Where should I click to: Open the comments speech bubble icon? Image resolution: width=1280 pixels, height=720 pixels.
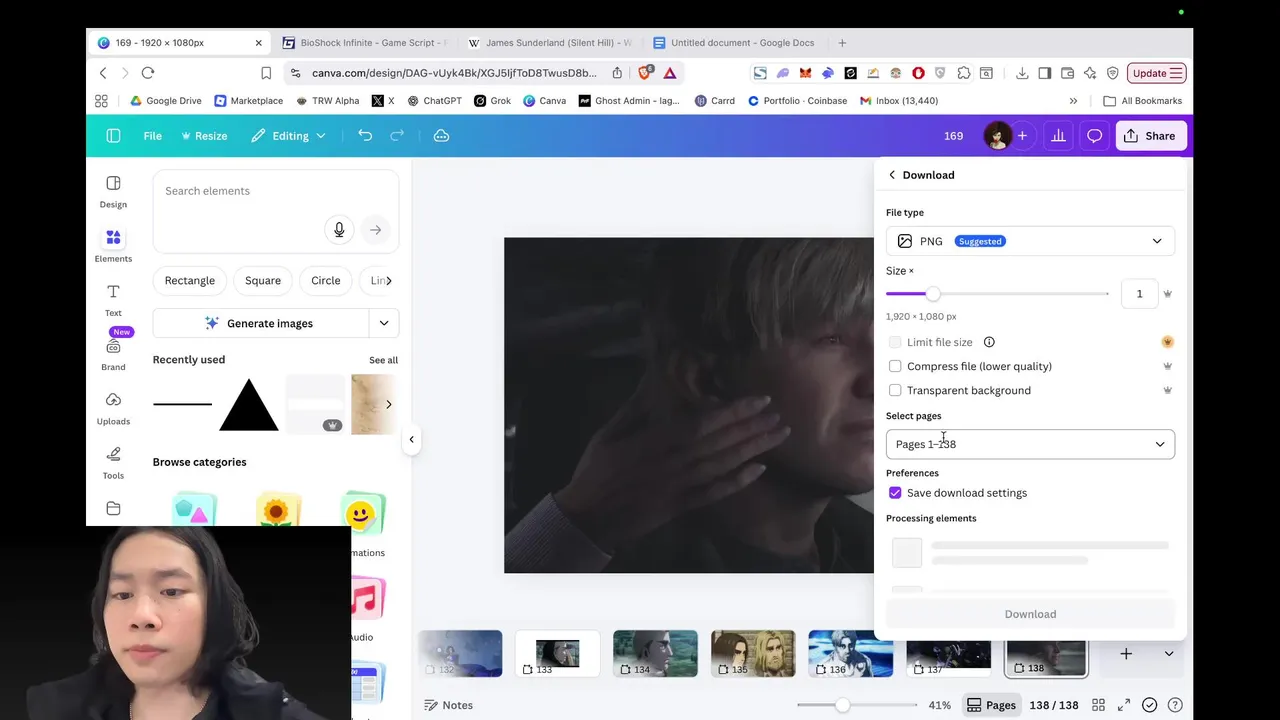point(1095,136)
